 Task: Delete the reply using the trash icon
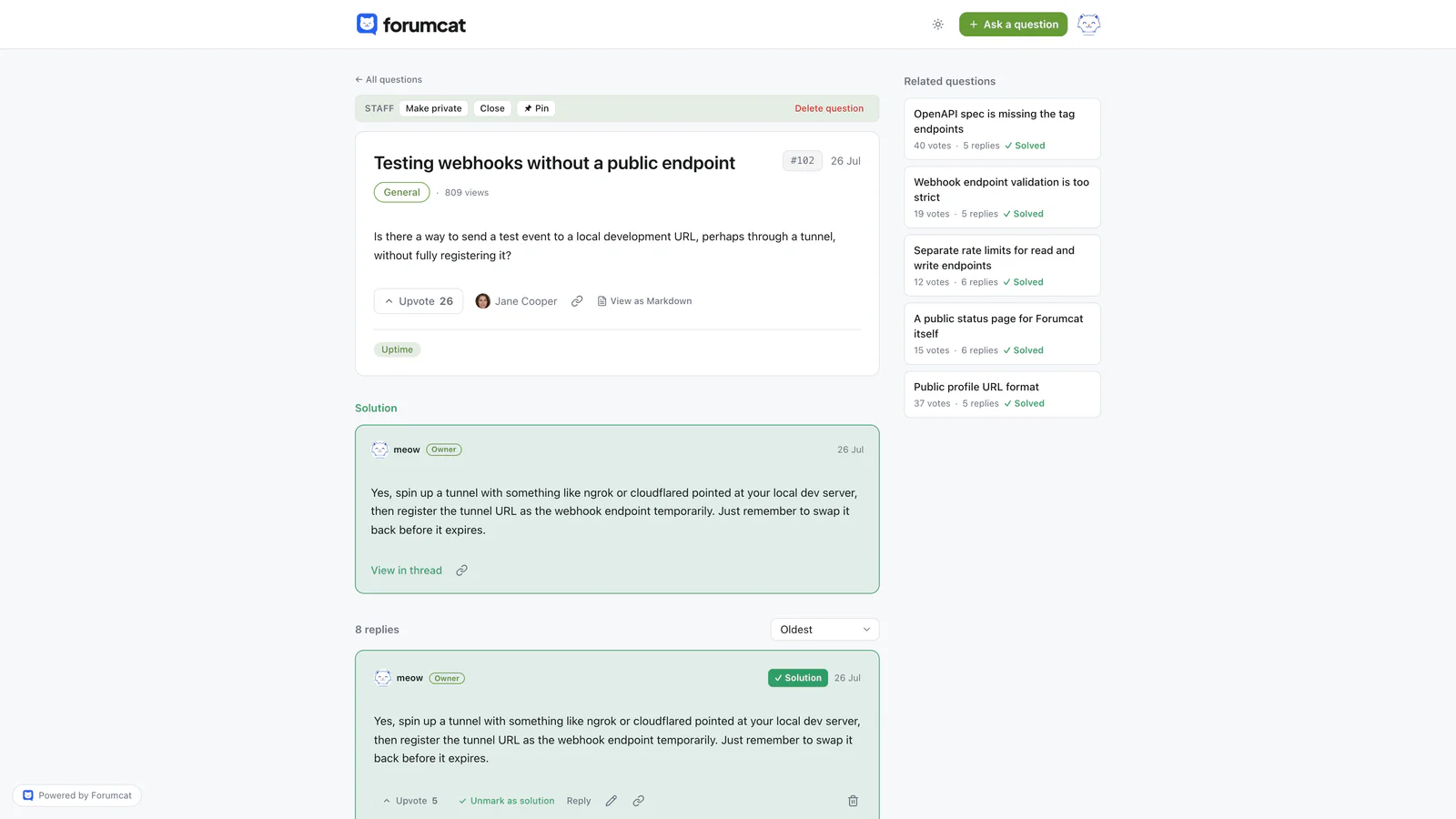click(853, 801)
